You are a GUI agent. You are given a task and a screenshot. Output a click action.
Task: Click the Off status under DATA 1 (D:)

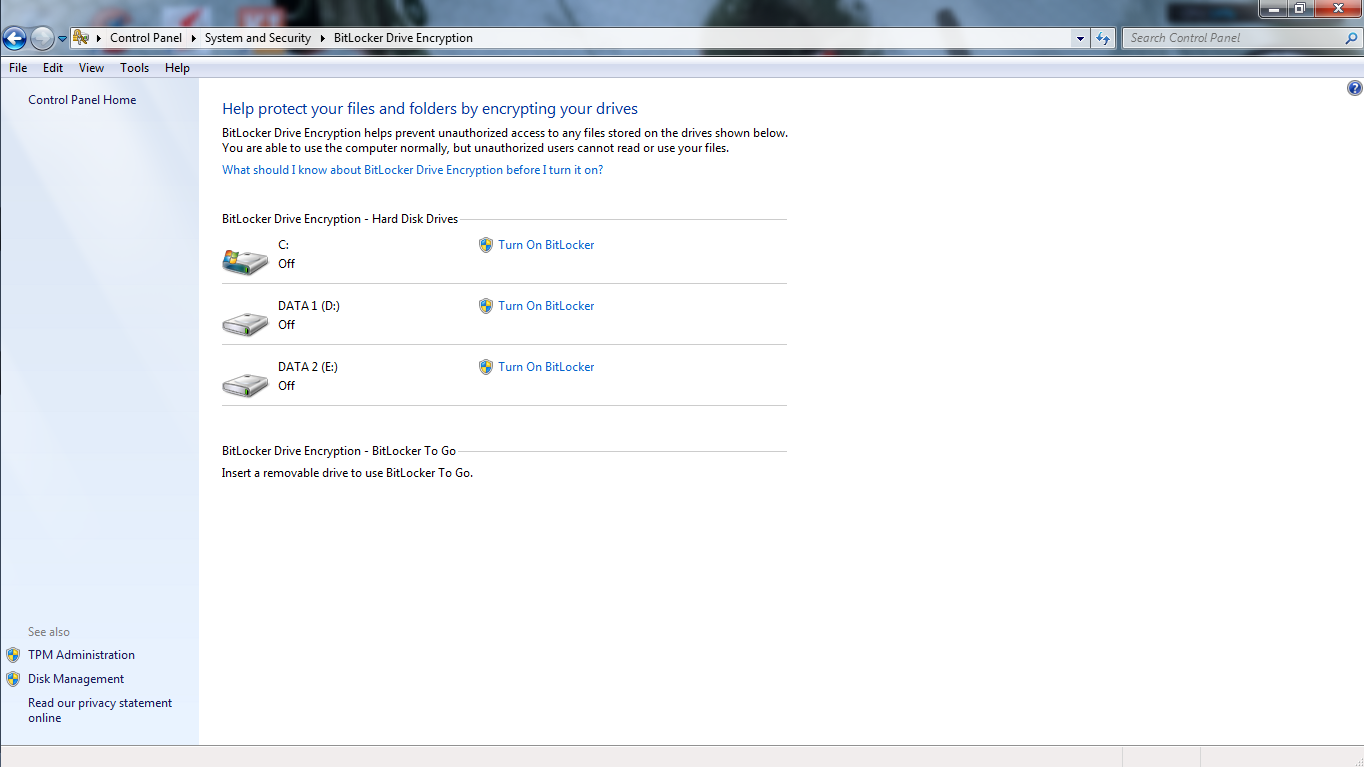[x=287, y=325]
